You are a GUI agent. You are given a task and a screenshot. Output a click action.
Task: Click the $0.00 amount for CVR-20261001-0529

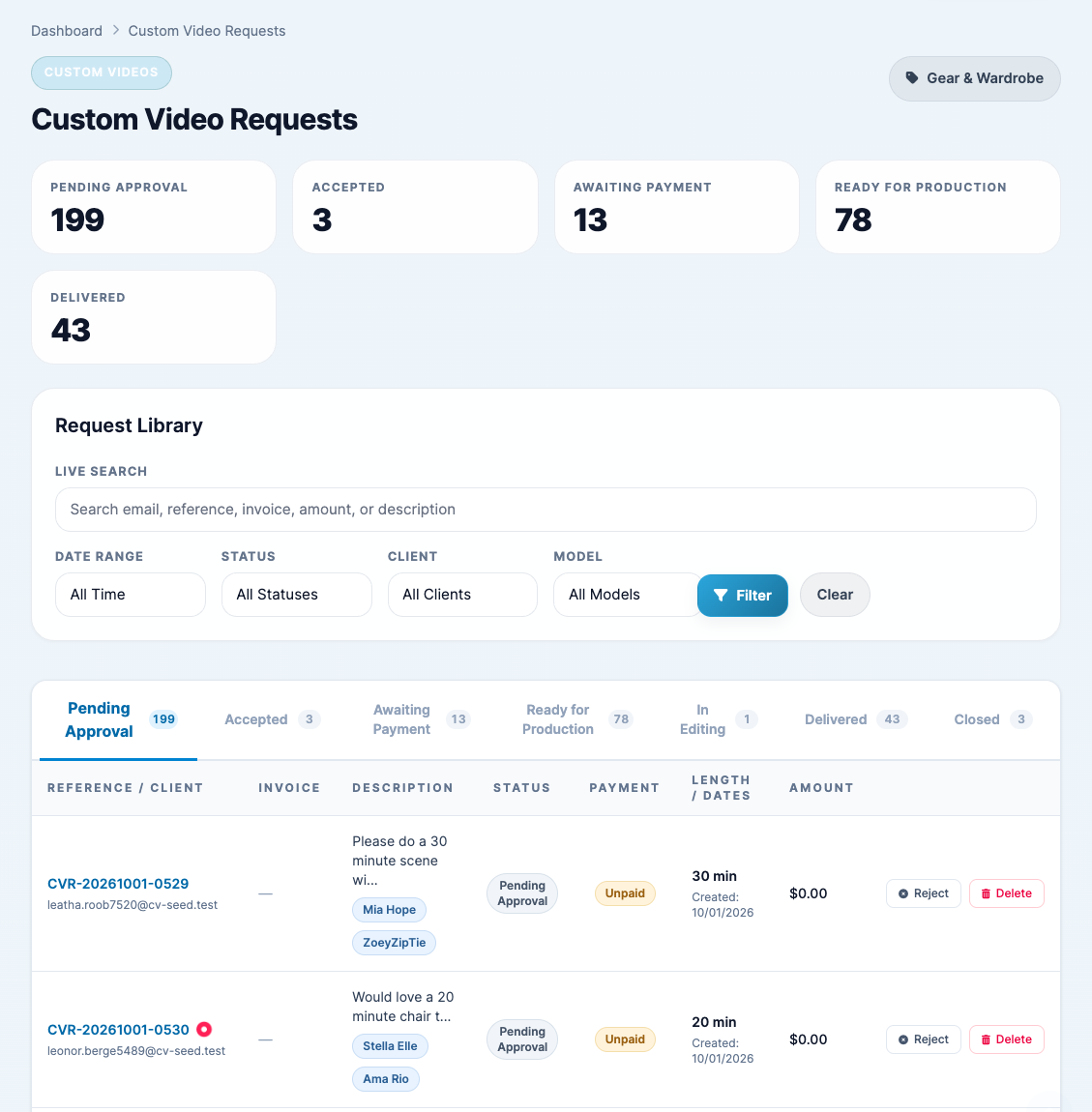(x=809, y=893)
